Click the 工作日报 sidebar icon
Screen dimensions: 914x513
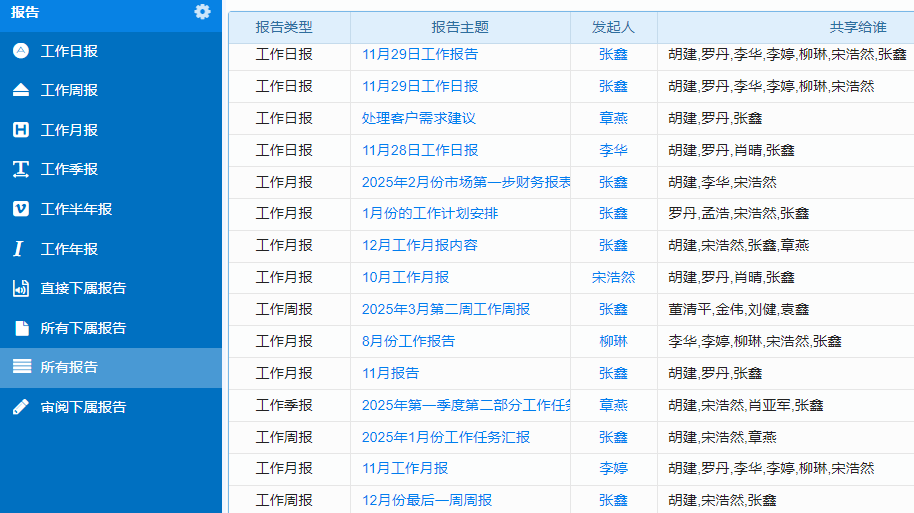21,51
